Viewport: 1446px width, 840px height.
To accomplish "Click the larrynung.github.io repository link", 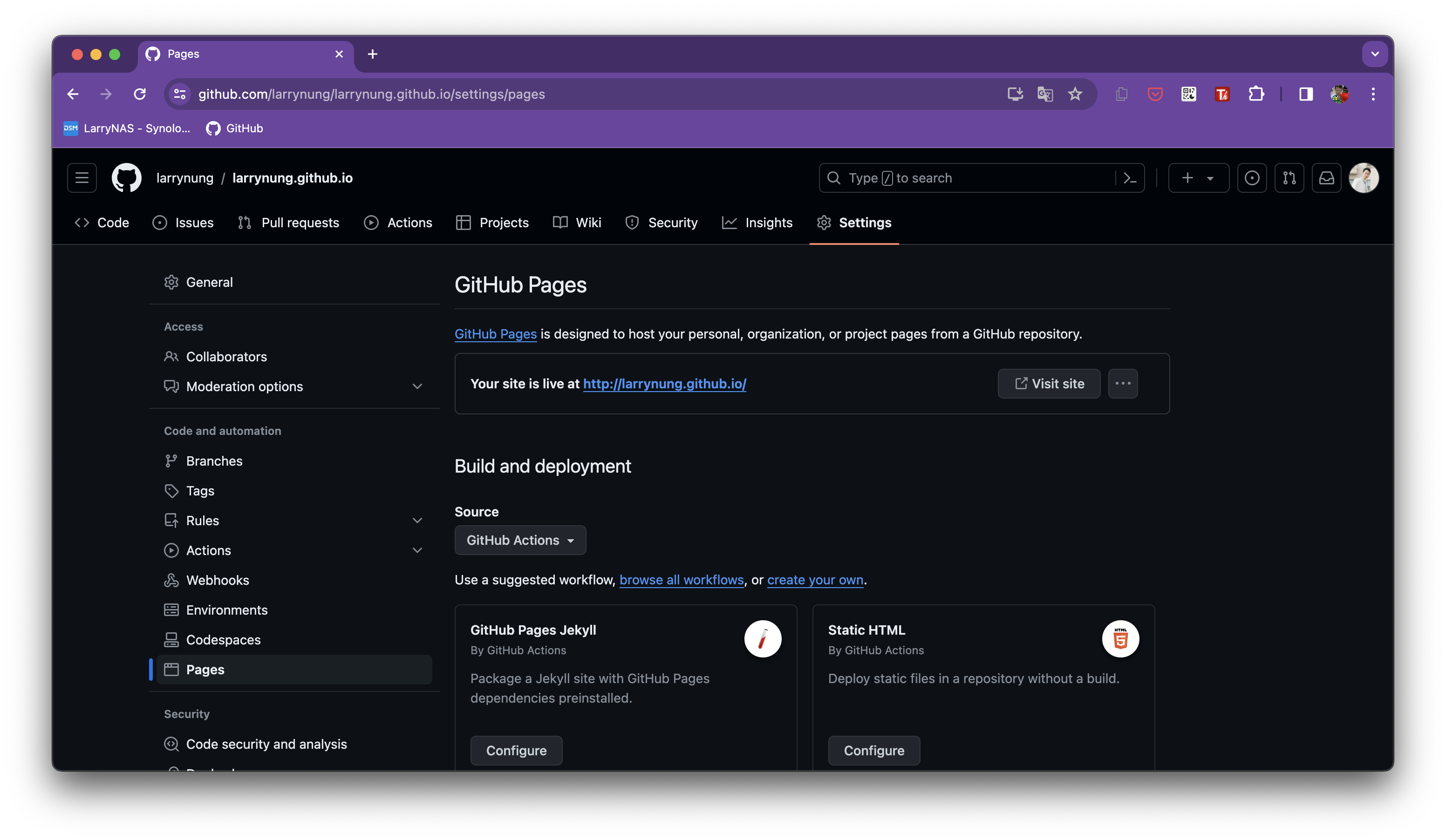I will coord(292,178).
